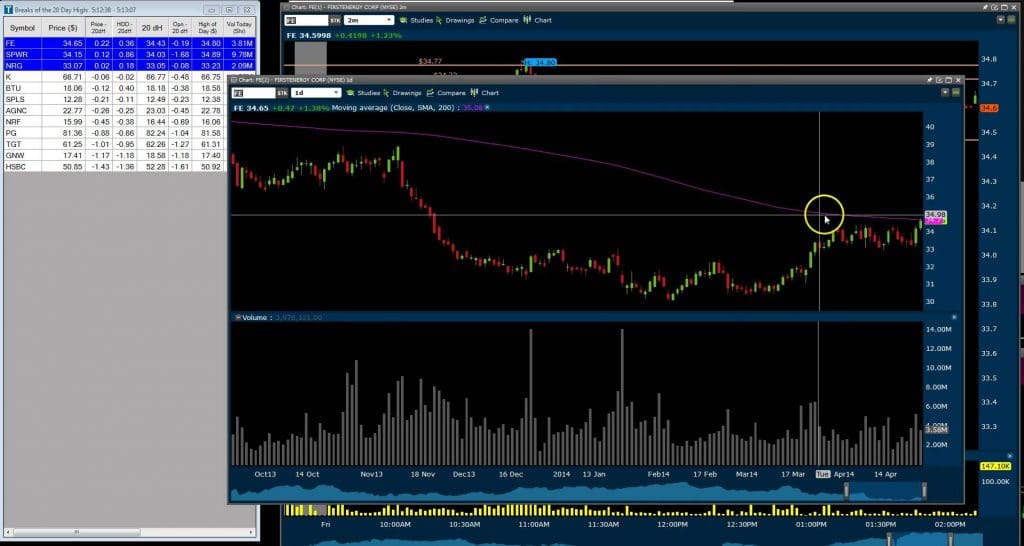Open Compare in the back 2m chart
The height and width of the screenshot is (546, 1024).
(499, 20)
